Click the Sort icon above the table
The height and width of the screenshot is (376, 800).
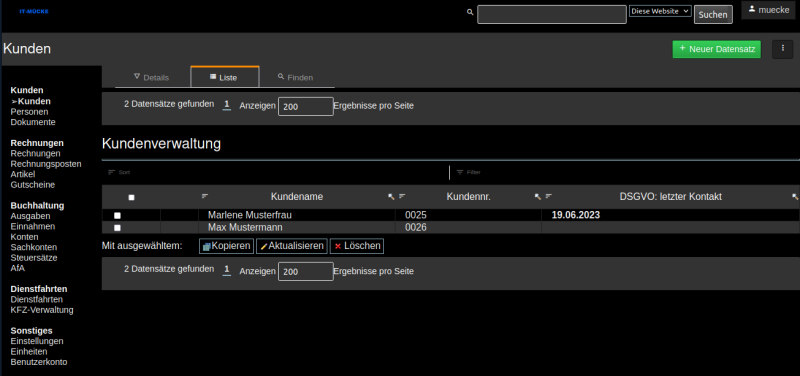pos(112,172)
